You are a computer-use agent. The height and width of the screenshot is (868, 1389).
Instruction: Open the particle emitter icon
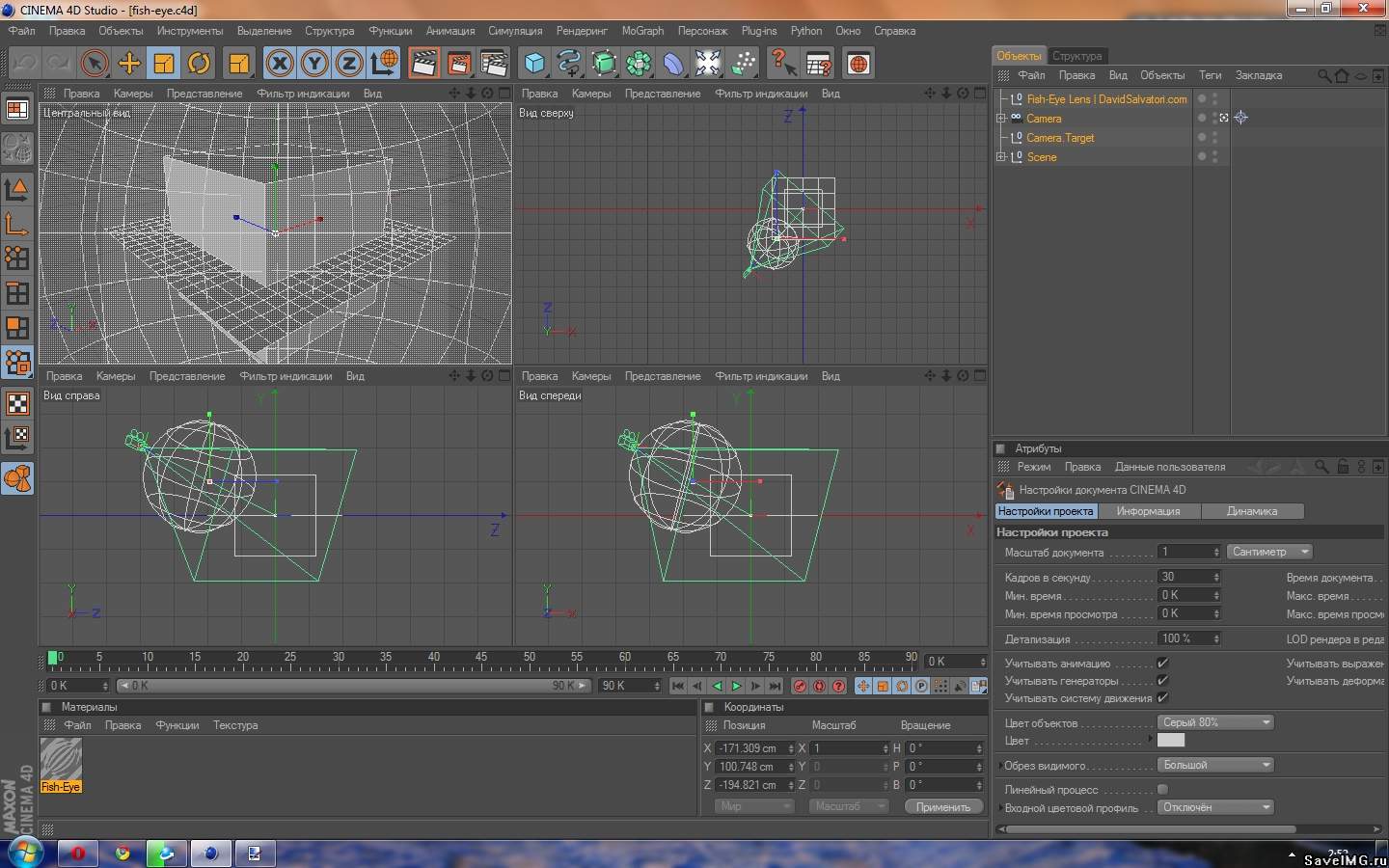(x=743, y=64)
